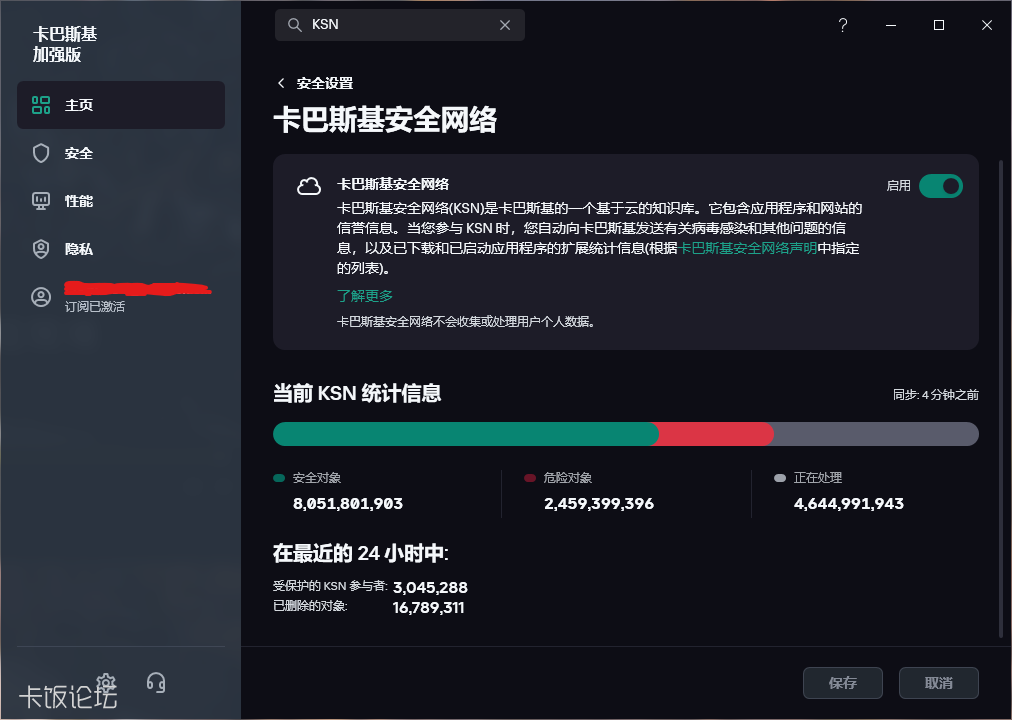1012x720 pixels.
Task: Open the 卡巴斯基安全网络声明 link
Action: [x=748, y=248]
